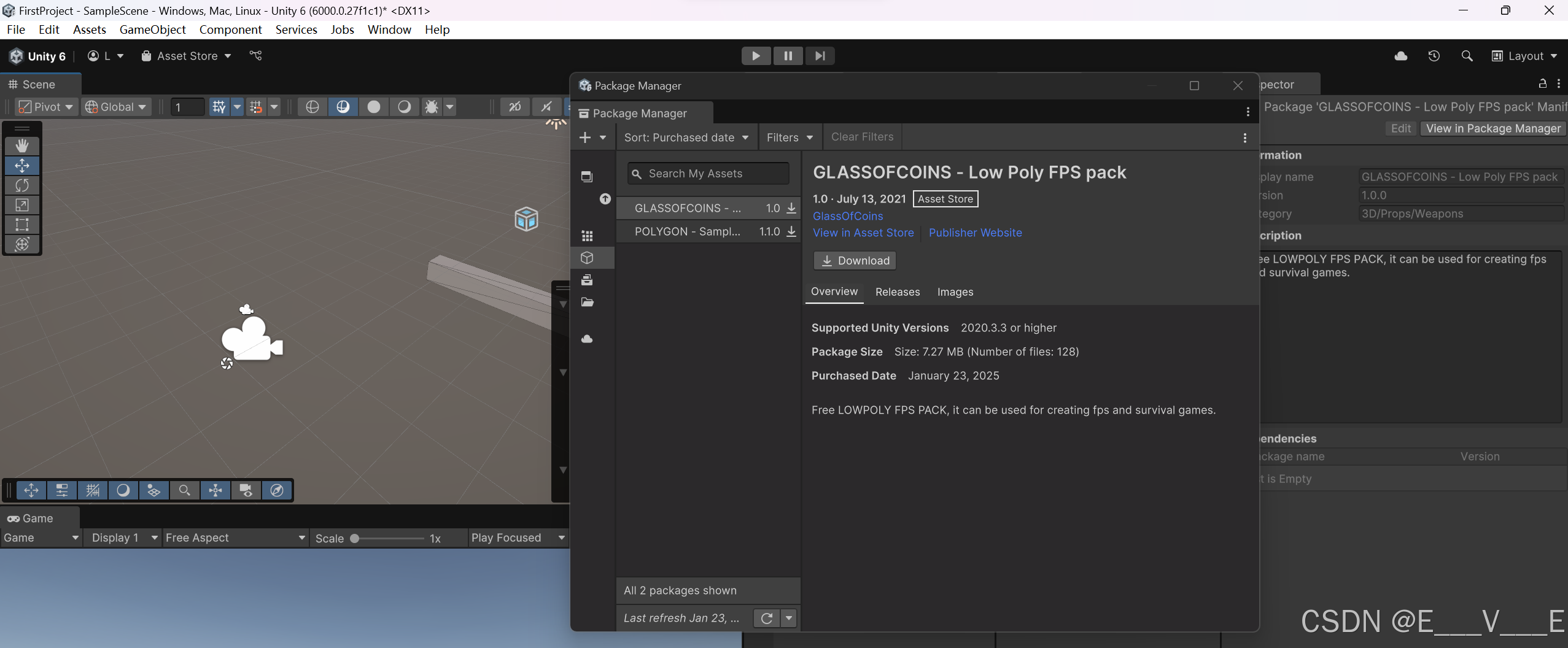
Task: Open the Play Focused dropdown
Action: tap(518, 538)
